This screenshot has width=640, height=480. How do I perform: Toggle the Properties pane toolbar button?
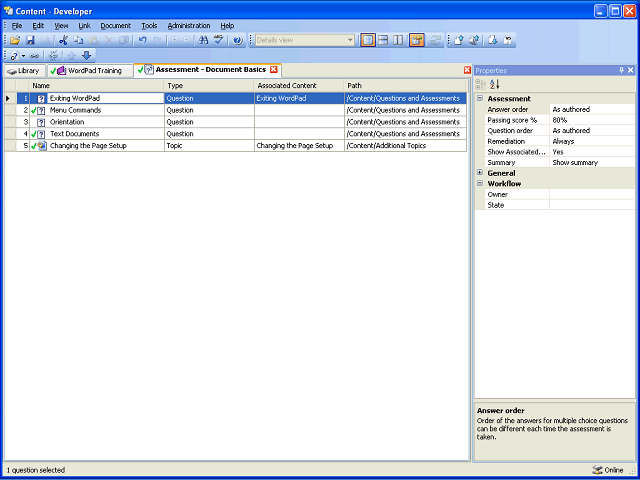click(x=417, y=40)
